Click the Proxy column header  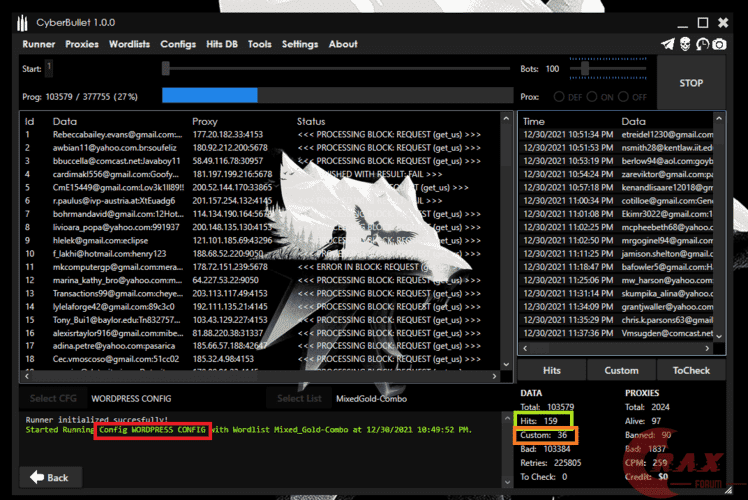tap(205, 122)
